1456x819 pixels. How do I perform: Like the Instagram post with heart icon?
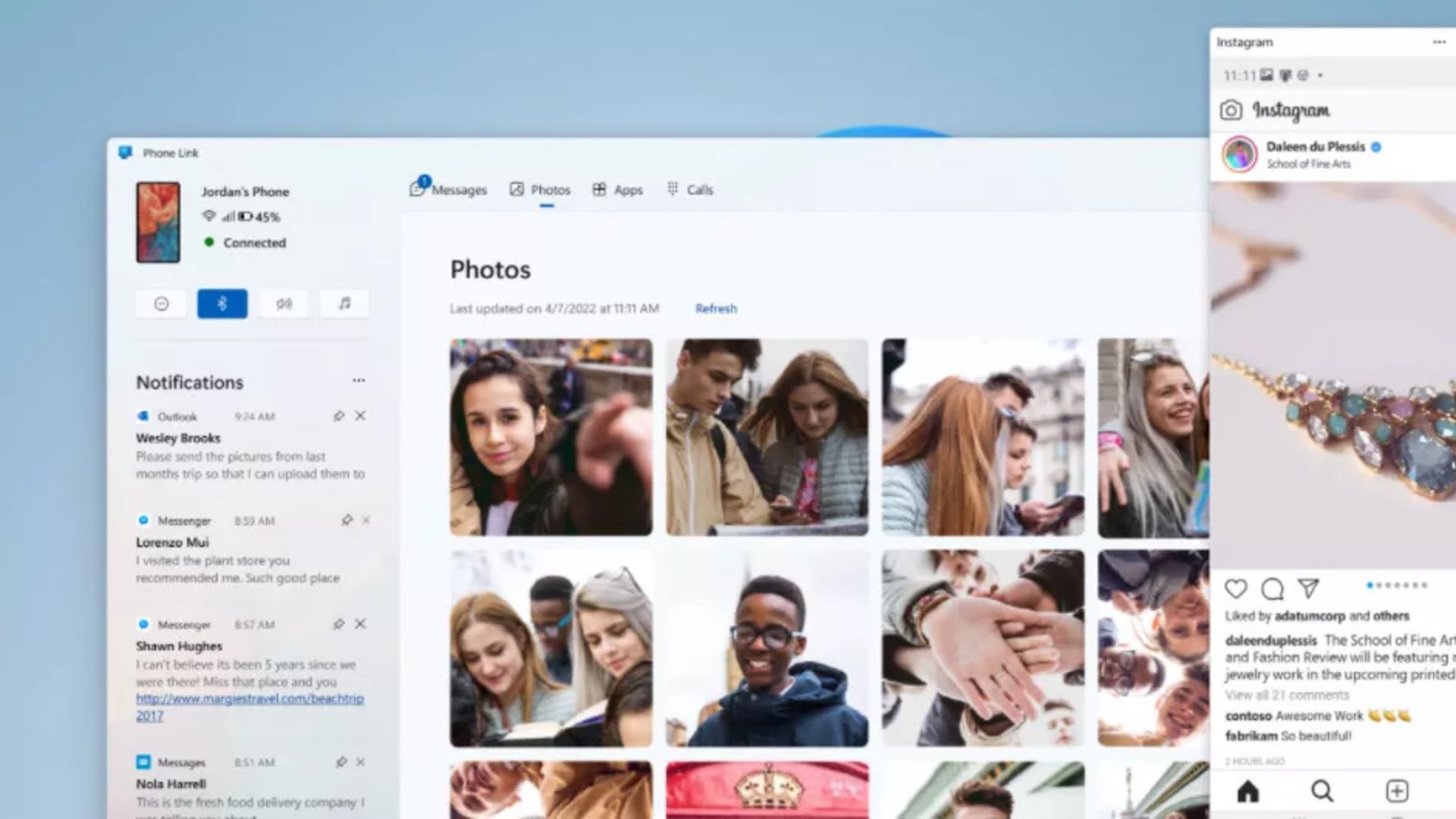1236,588
